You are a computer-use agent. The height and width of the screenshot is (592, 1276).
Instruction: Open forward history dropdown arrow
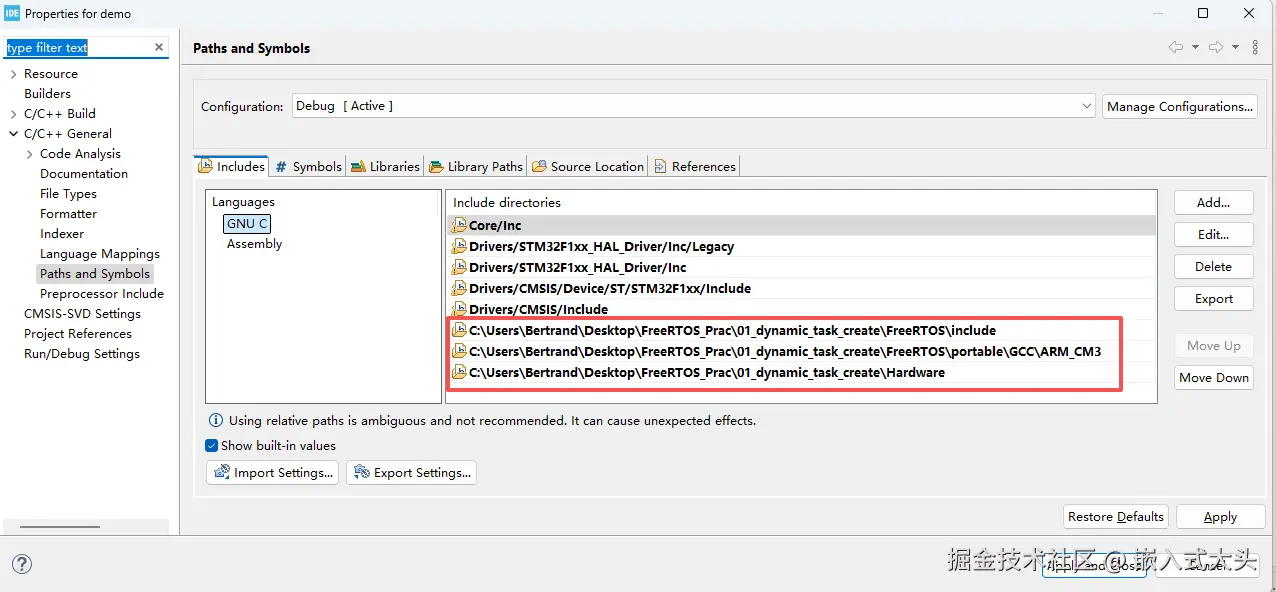pos(1235,47)
